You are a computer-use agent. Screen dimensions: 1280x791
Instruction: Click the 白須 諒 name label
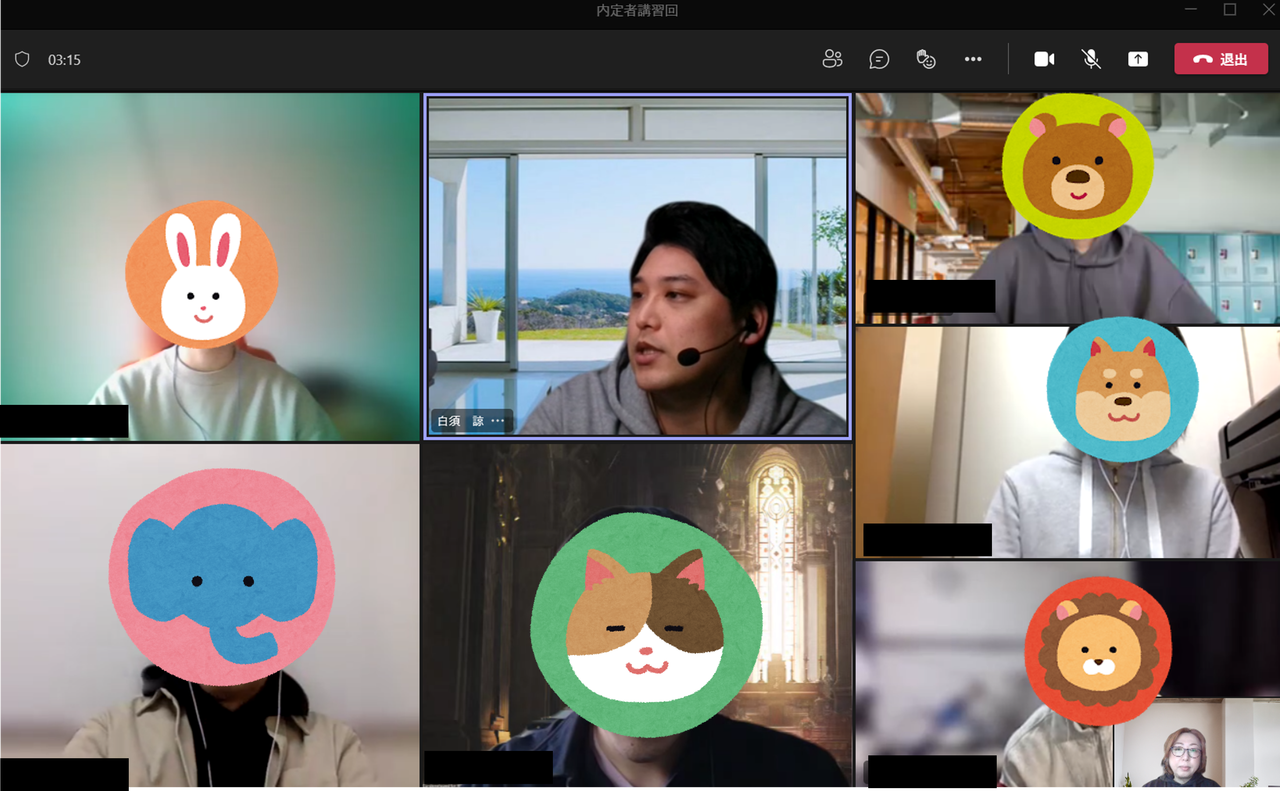click(x=460, y=421)
